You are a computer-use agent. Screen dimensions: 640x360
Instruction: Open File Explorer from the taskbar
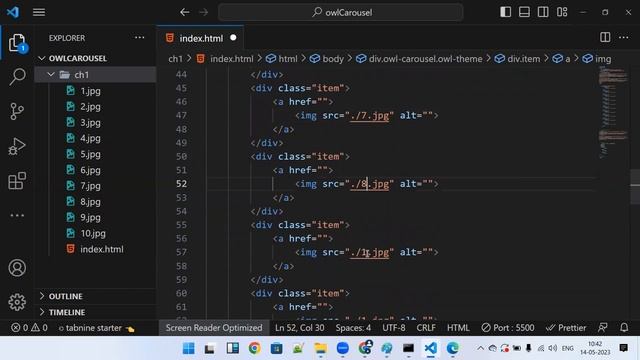point(320,348)
